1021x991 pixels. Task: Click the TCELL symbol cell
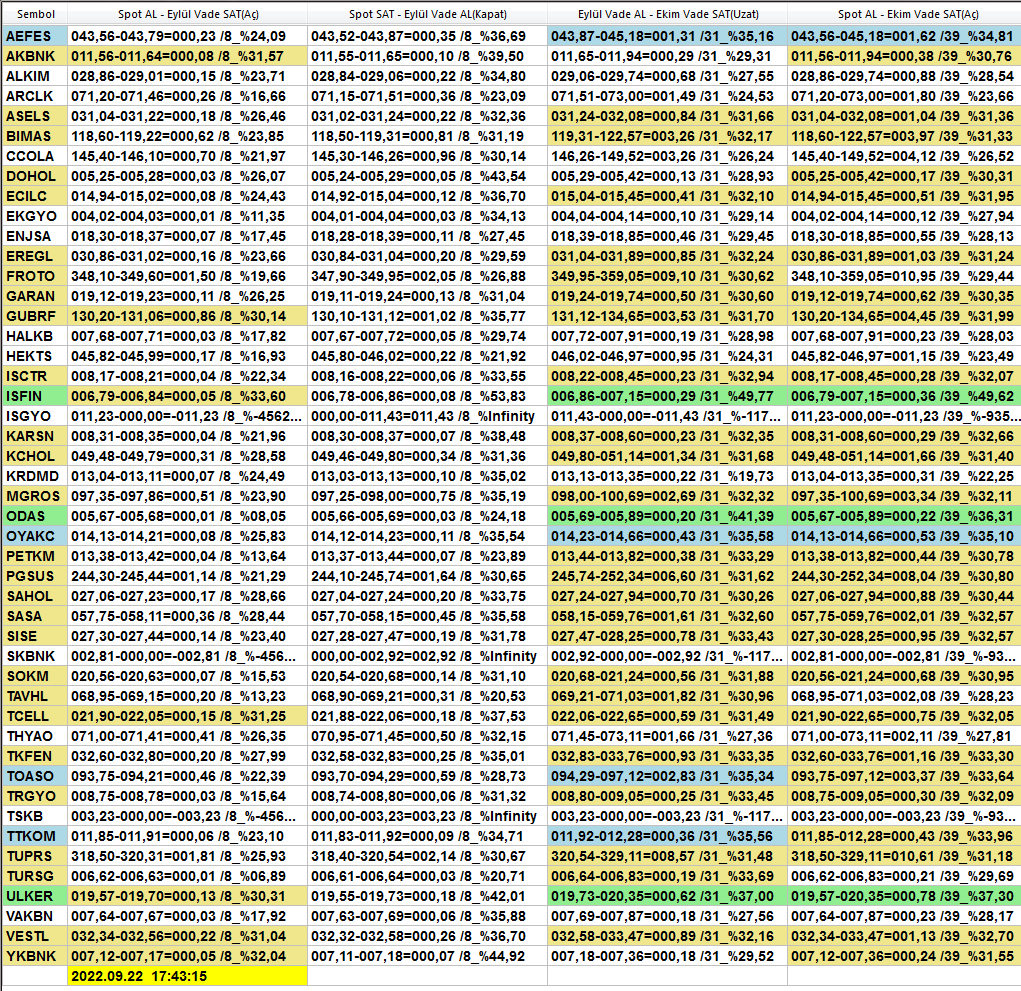click(x=35, y=717)
